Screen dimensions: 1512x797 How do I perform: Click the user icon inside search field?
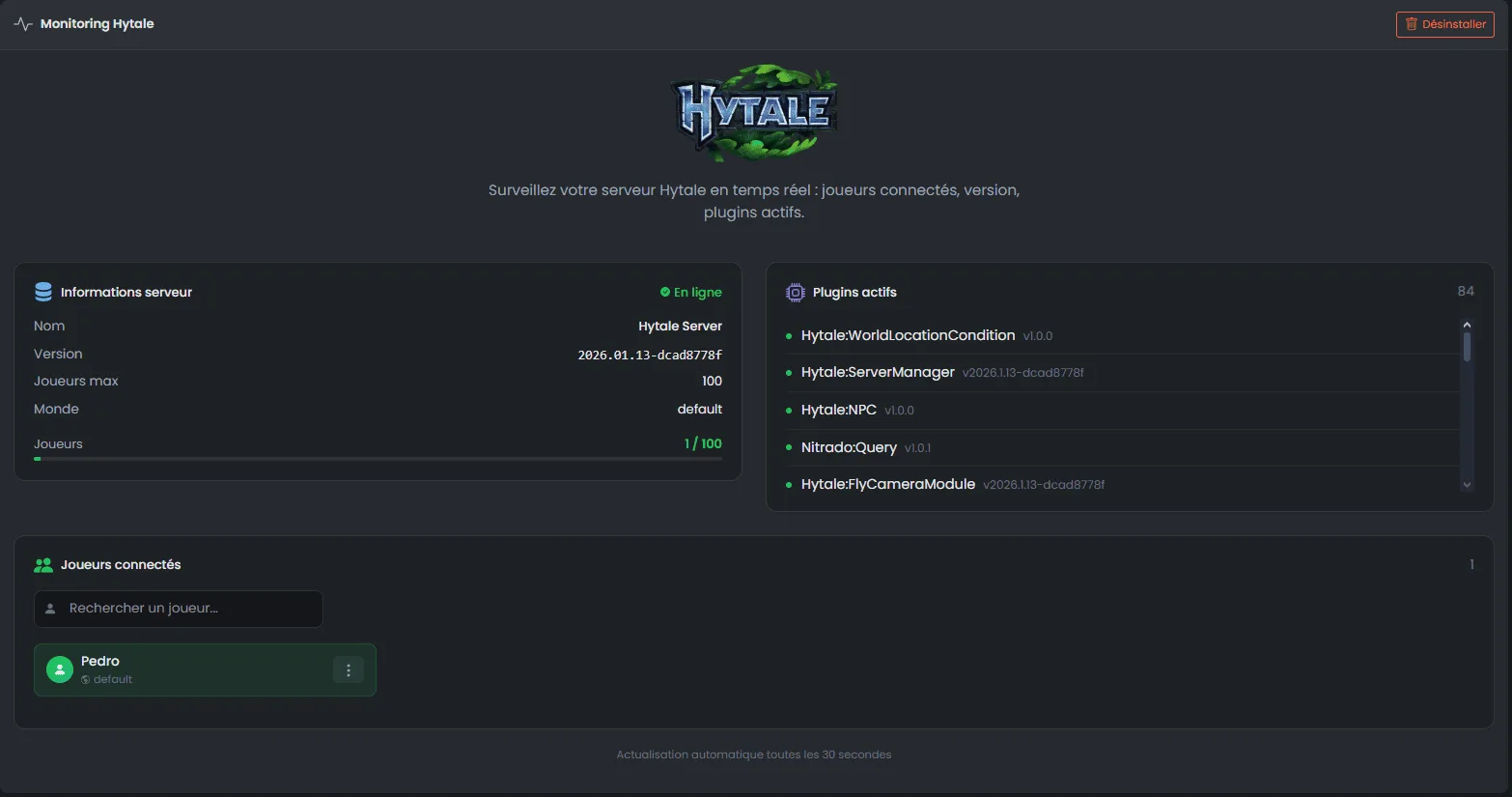coord(51,609)
